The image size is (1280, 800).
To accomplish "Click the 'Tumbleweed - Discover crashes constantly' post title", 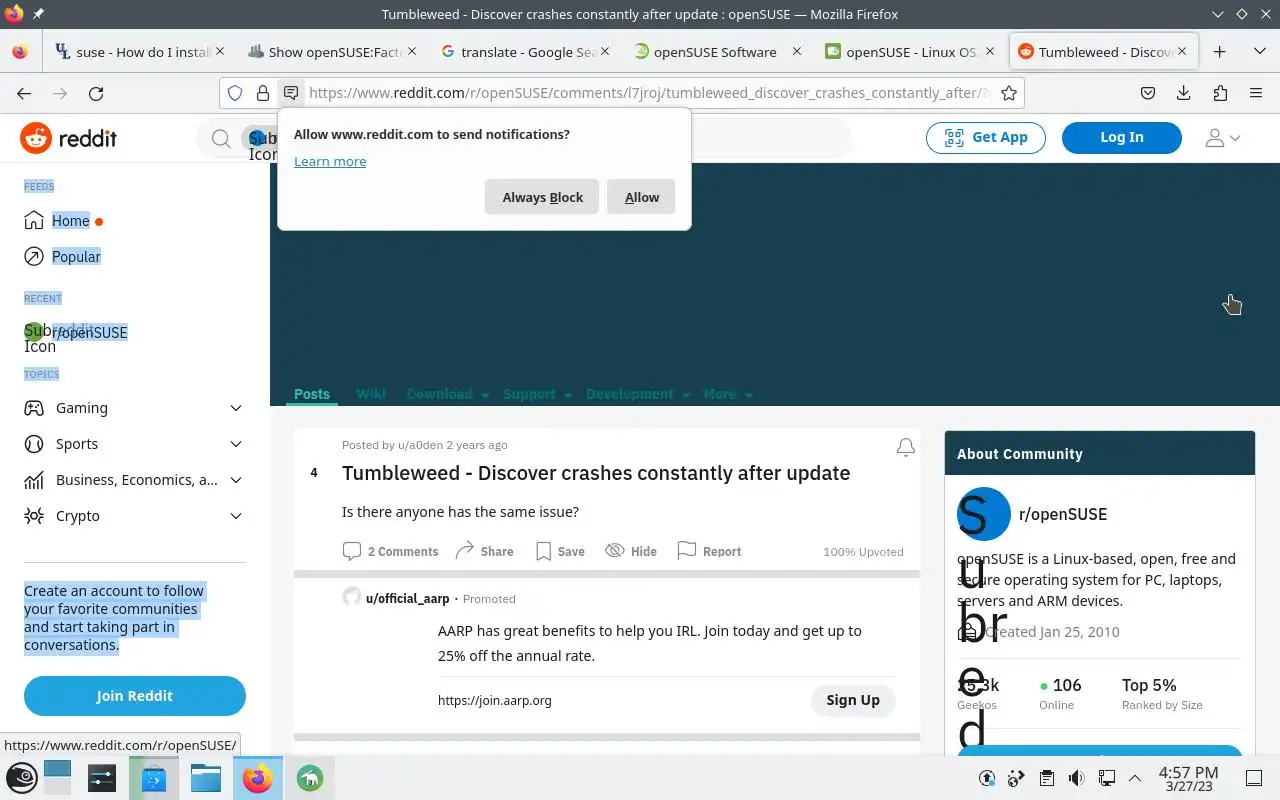I will click(596, 473).
